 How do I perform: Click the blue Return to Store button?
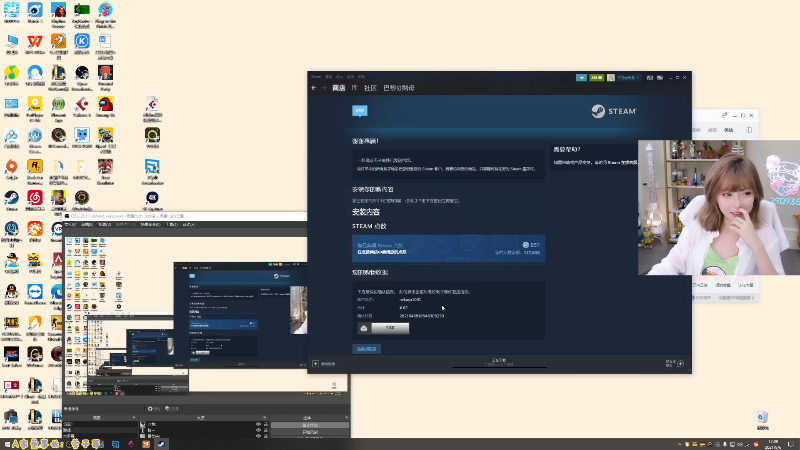(366, 349)
